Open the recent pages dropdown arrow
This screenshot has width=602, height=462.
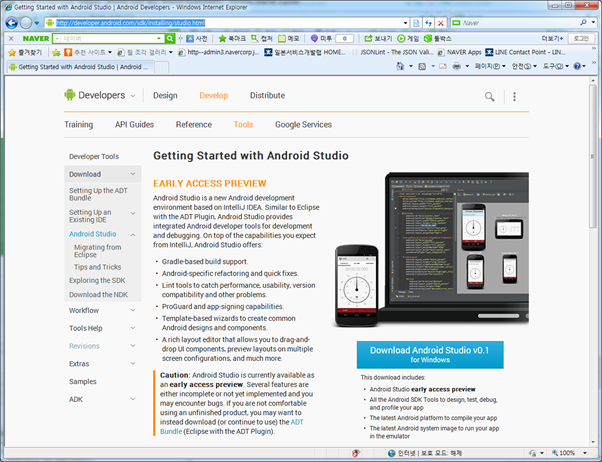[x=37, y=23]
